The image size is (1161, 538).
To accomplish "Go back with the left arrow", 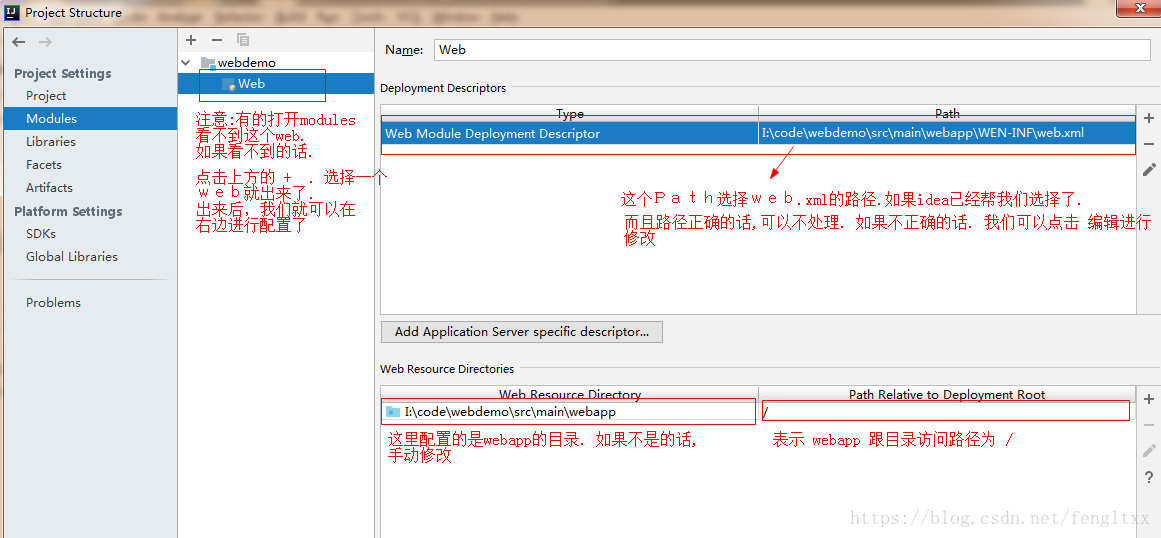I will coord(19,42).
